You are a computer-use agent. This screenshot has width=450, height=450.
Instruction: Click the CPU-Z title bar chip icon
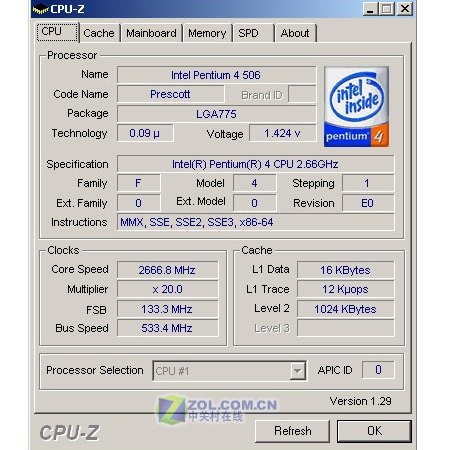[40, 9]
